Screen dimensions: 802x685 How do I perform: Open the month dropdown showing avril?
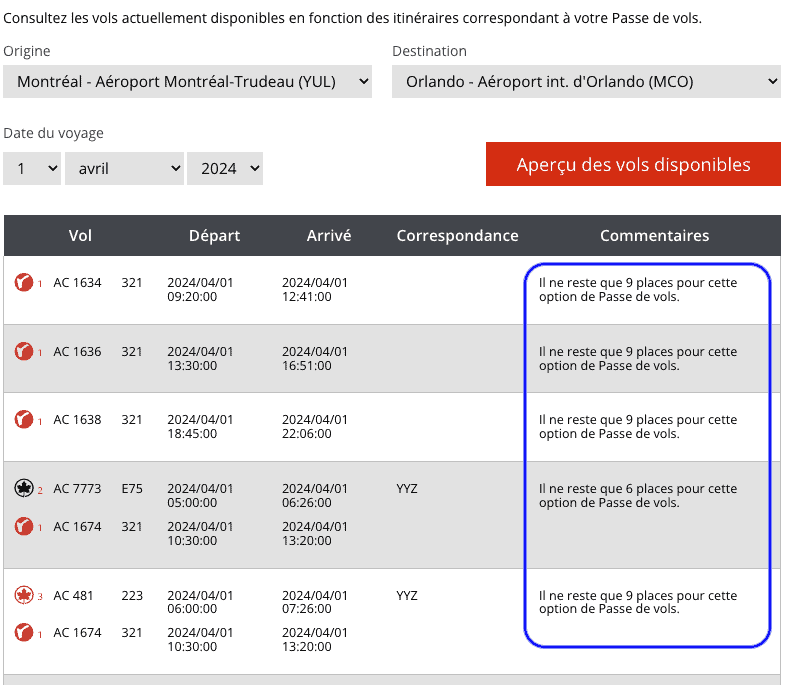(x=124, y=168)
